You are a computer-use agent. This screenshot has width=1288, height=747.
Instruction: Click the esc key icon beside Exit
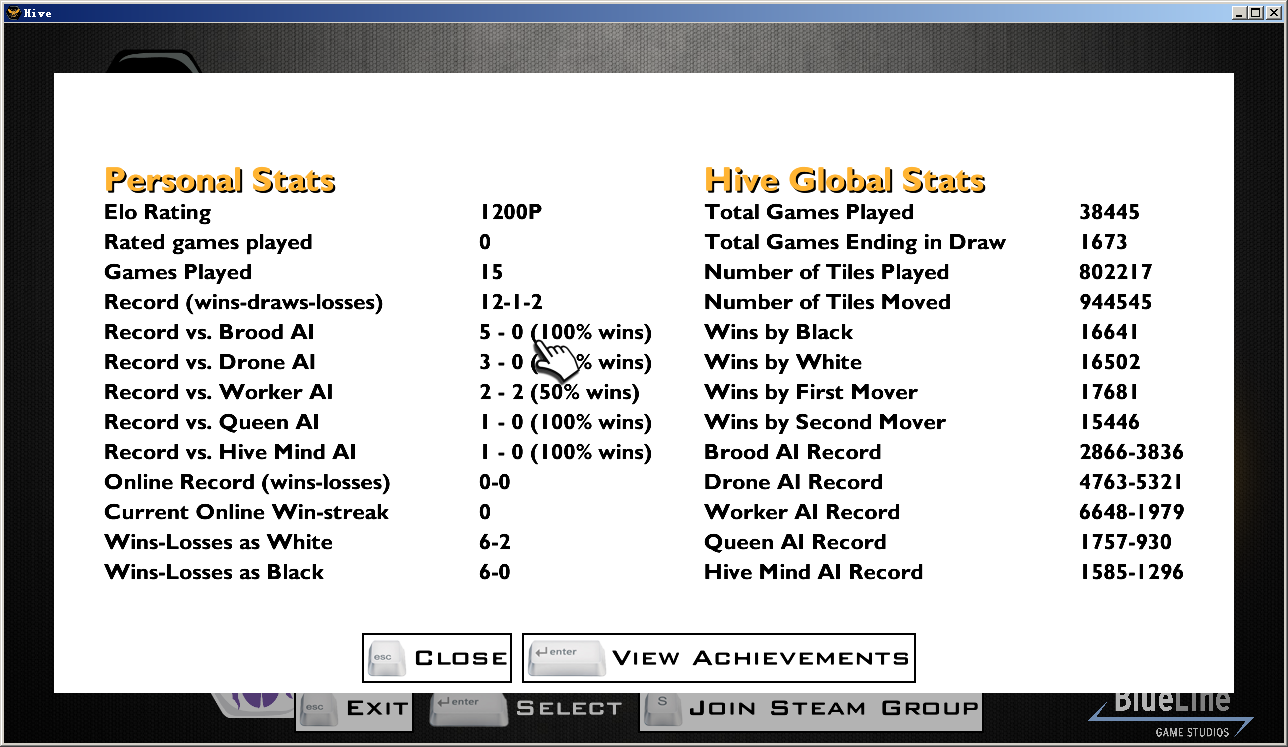(x=318, y=708)
